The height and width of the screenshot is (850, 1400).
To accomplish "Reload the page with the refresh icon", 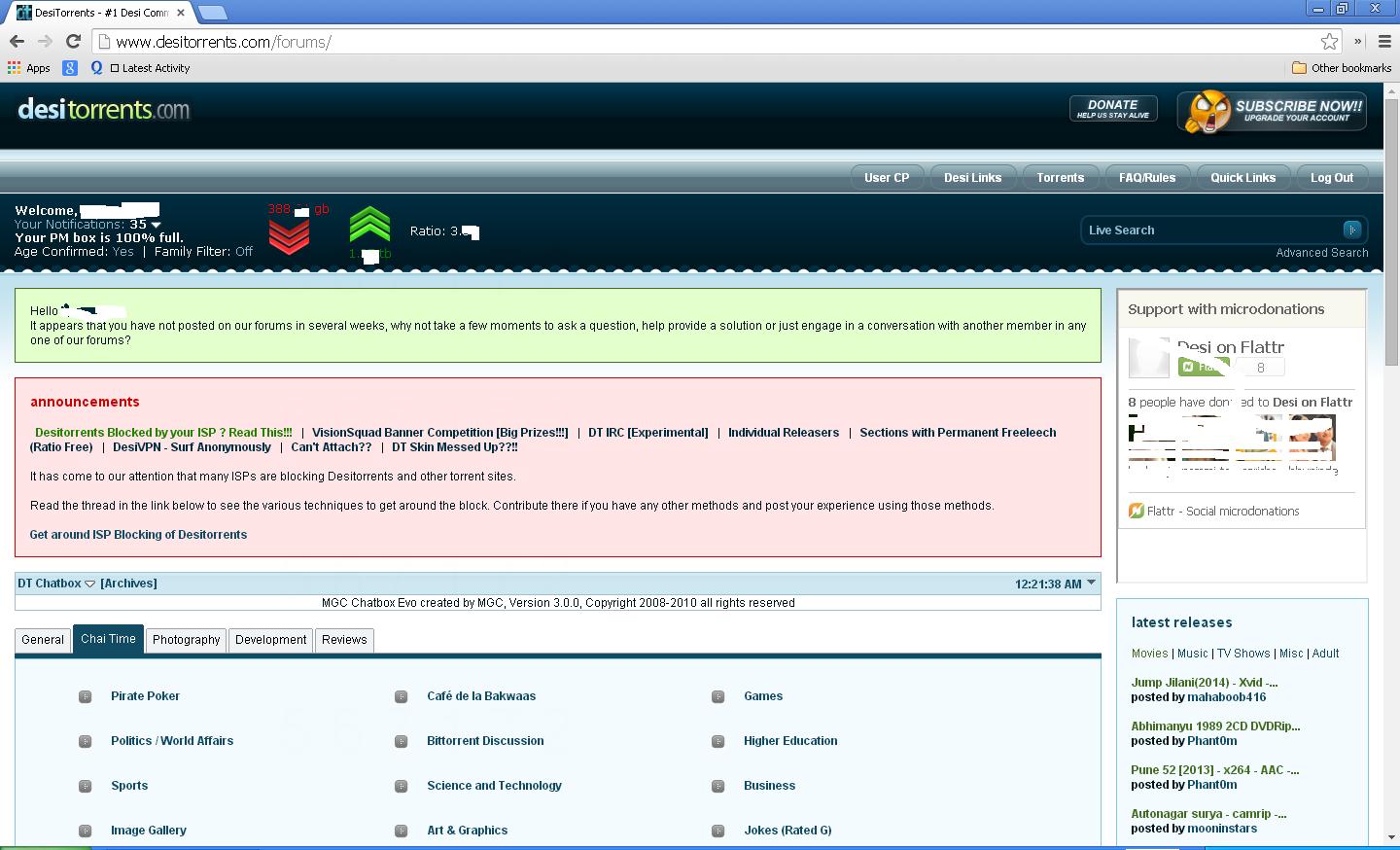I will tap(73, 41).
